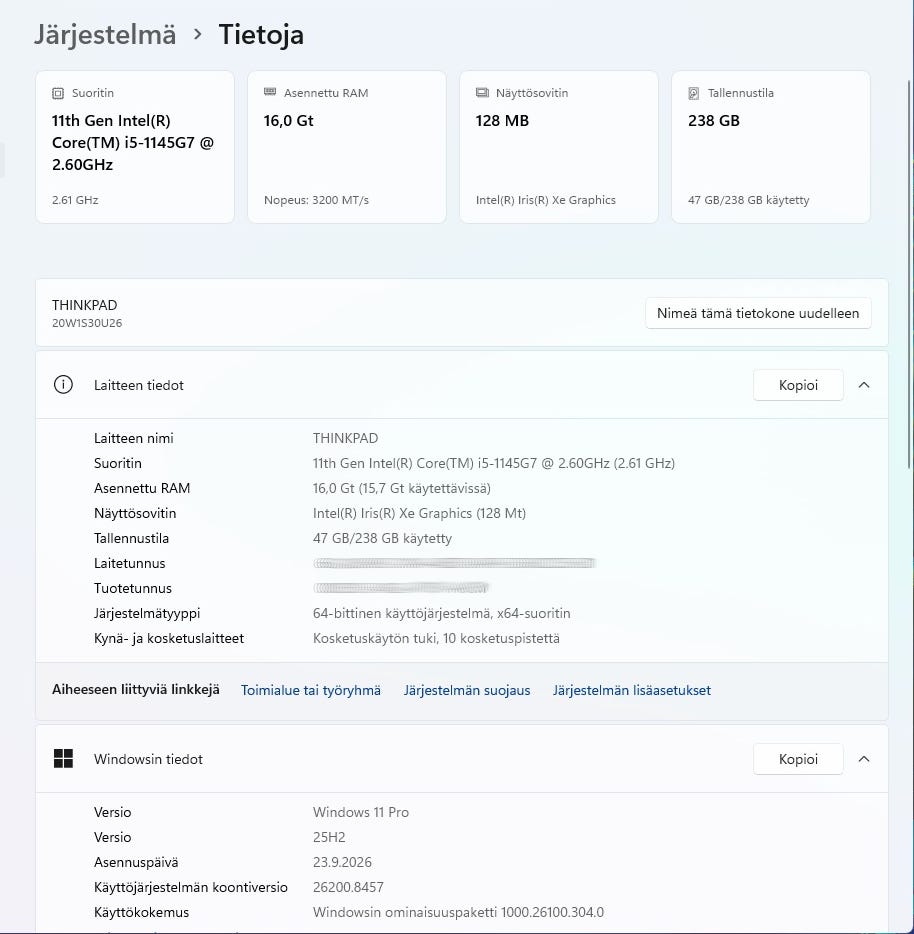Click '64-bittinen käyttöjärjestelmä, x64-suoritin' value
Viewport: 914px width, 934px height.
442,614
